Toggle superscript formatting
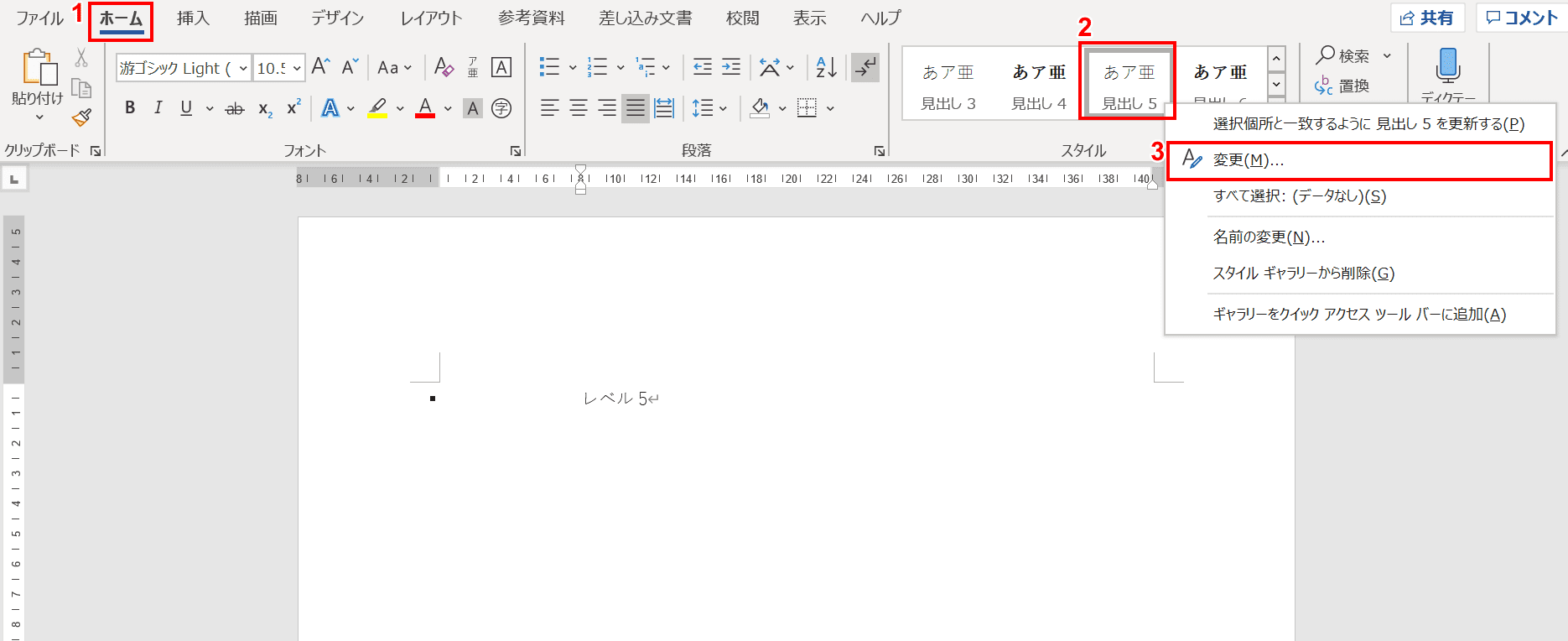 coord(293,107)
